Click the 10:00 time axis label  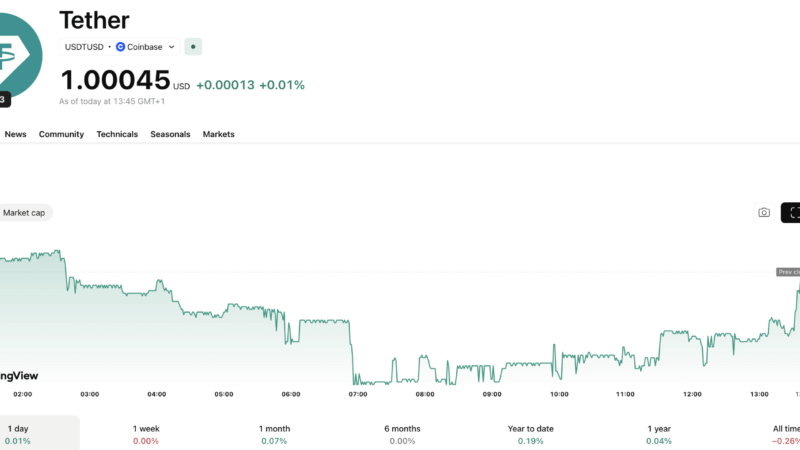(559, 394)
